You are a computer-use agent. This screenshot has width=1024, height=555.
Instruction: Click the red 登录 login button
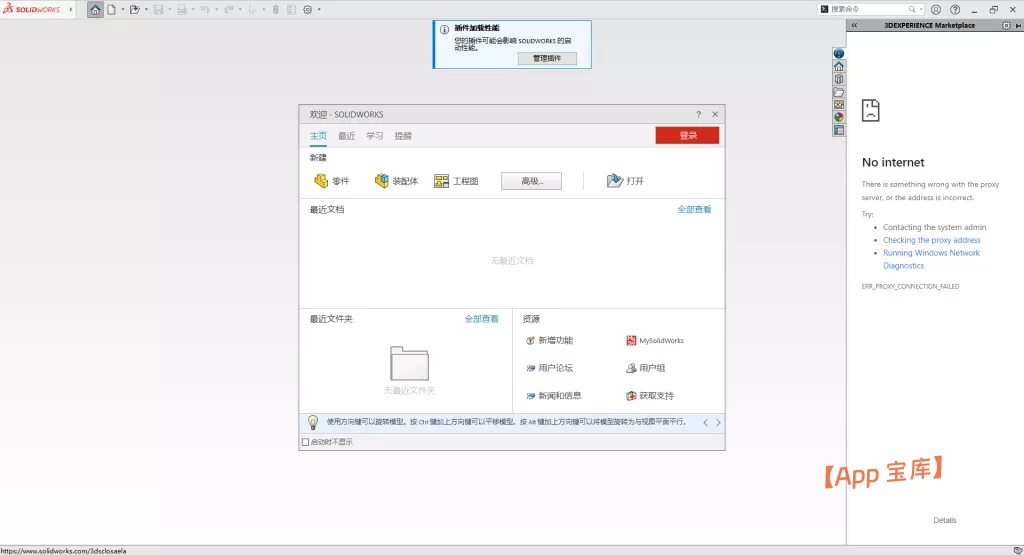687,135
